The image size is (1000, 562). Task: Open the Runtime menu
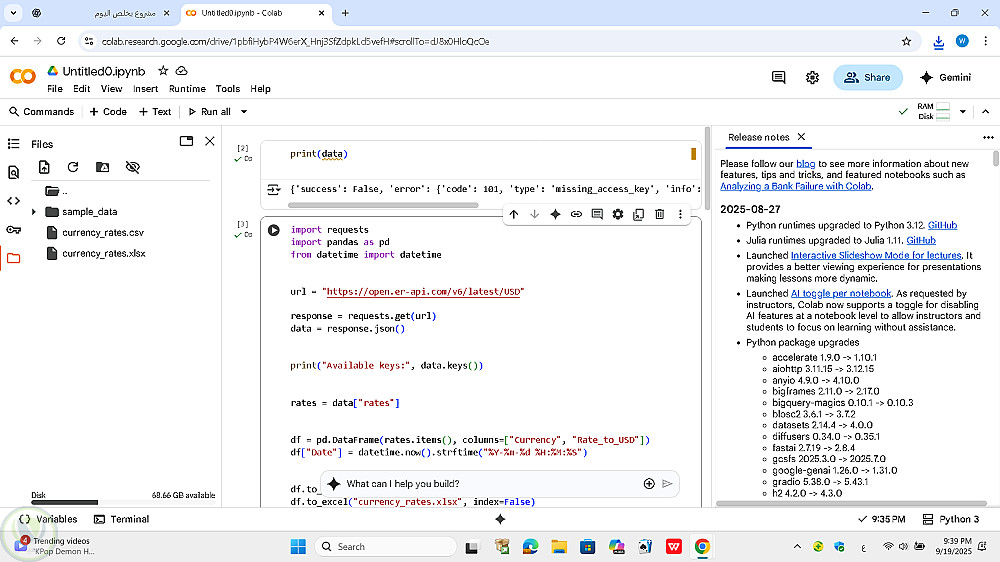coord(187,89)
